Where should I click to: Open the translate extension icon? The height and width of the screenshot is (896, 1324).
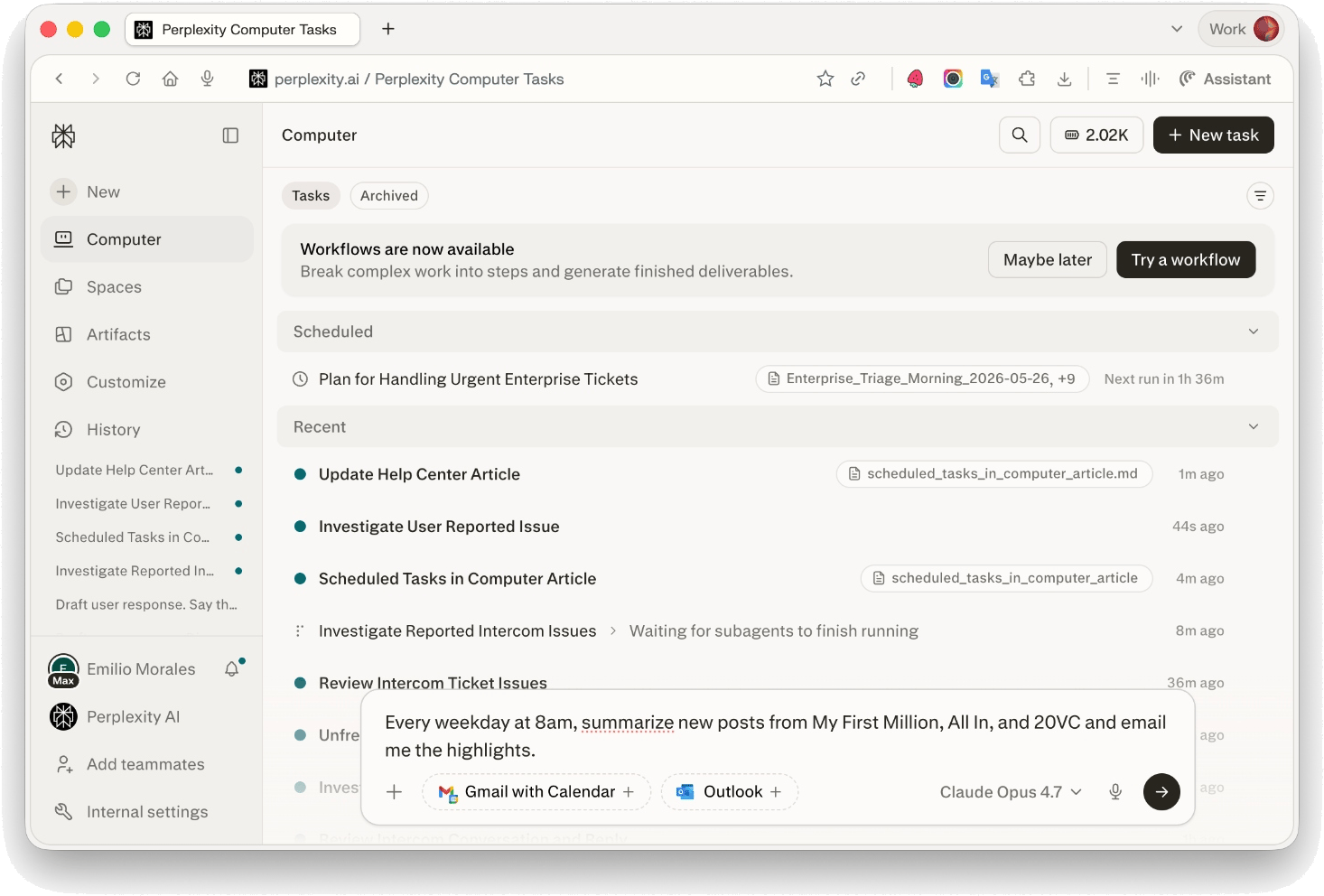tap(990, 79)
